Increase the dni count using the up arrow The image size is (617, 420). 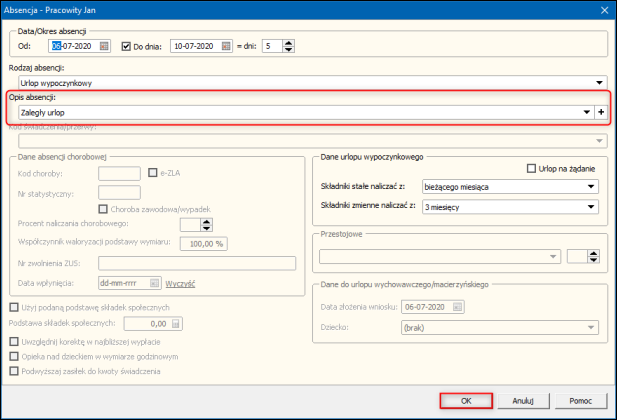(289, 42)
